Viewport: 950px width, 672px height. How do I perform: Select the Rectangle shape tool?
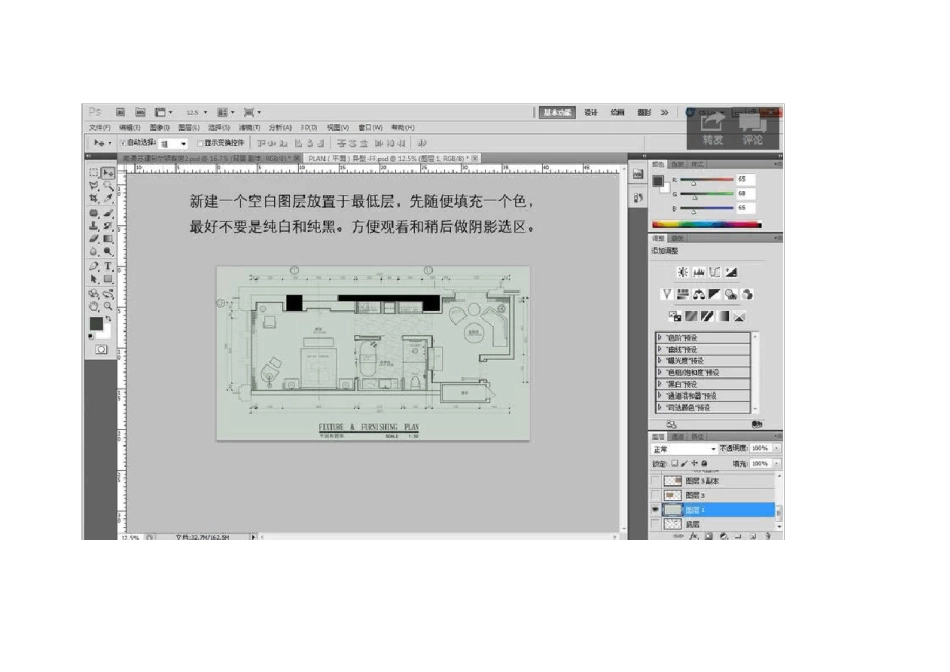click(x=108, y=279)
